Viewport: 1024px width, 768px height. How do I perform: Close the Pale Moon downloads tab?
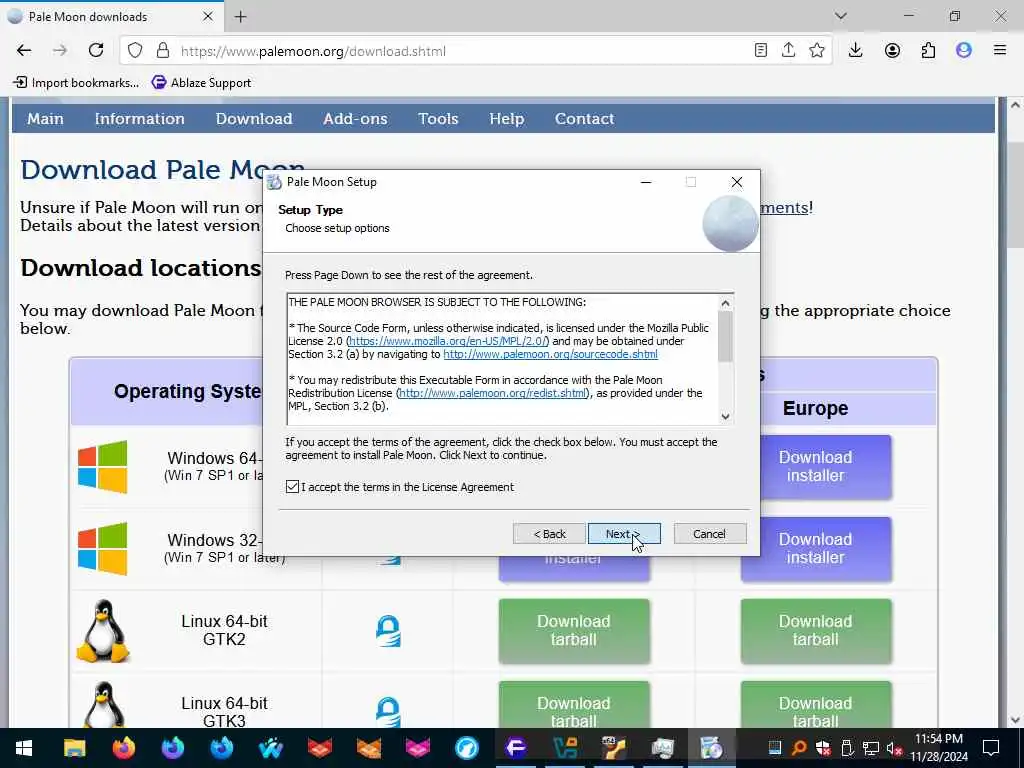(208, 16)
